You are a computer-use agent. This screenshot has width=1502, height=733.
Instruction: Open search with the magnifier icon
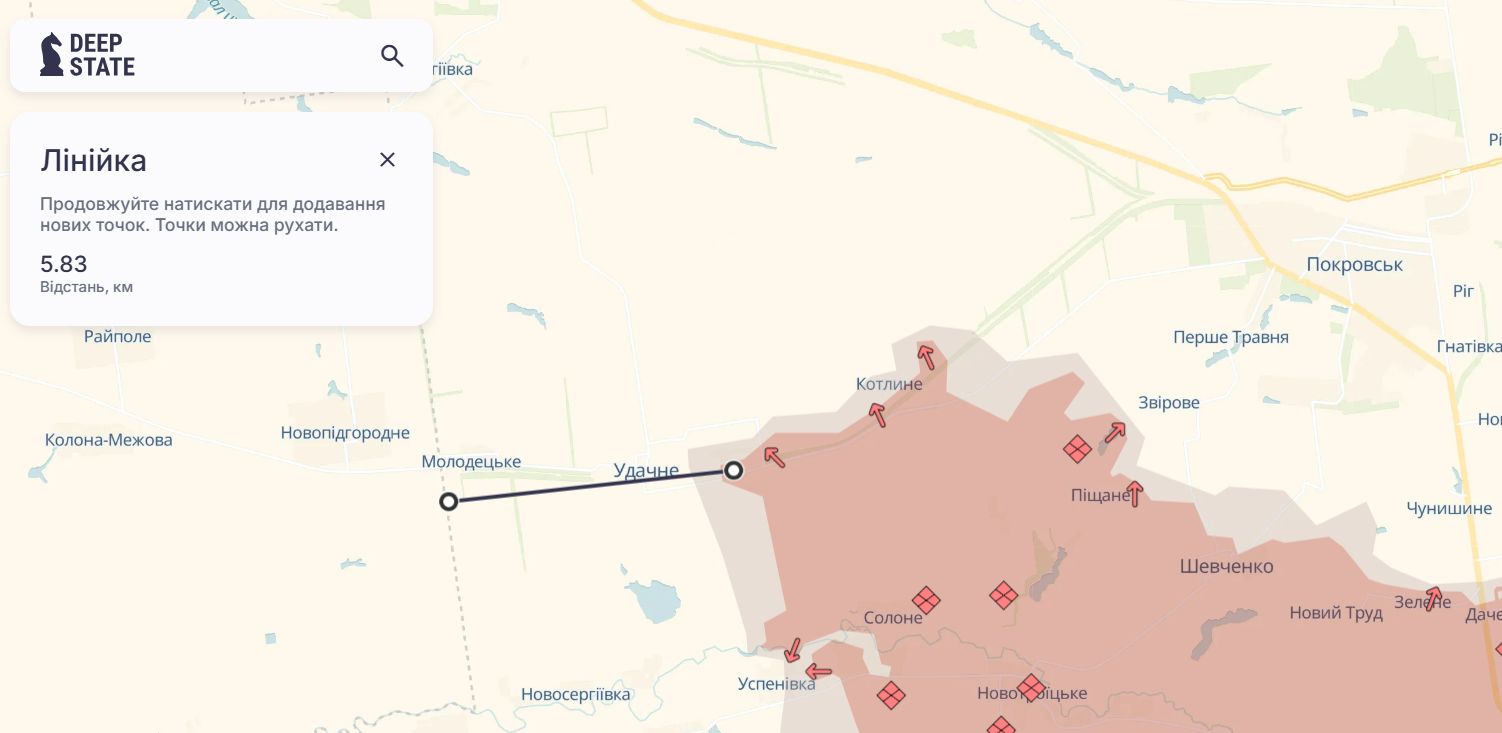[x=392, y=56]
